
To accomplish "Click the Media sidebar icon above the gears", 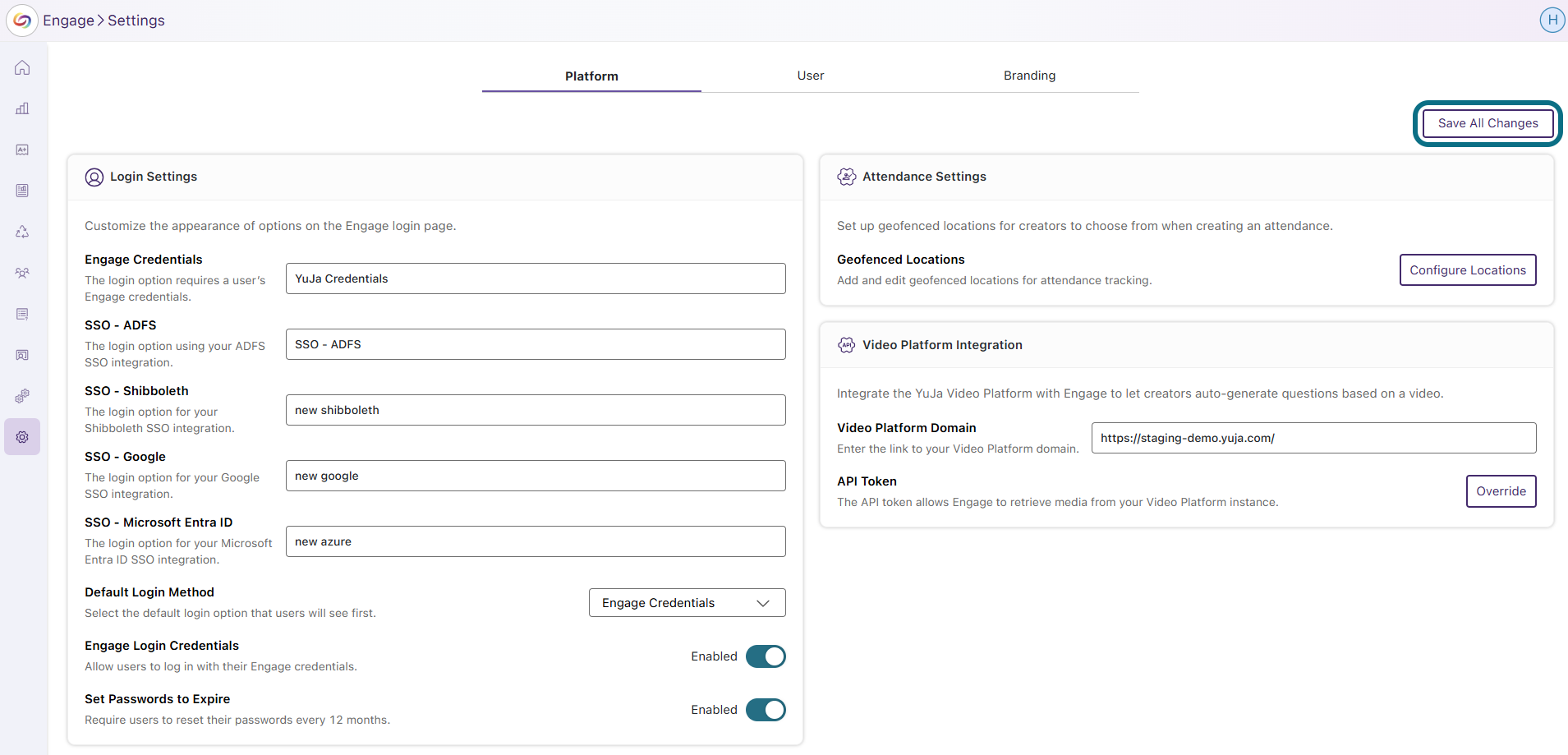I will (22, 355).
